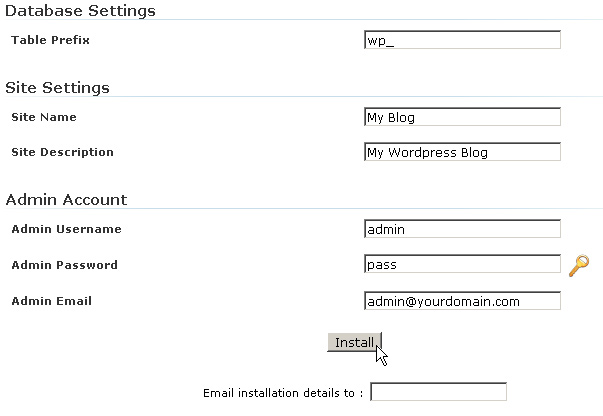Focus the Admin Password input box

pyautogui.click(x=462, y=265)
